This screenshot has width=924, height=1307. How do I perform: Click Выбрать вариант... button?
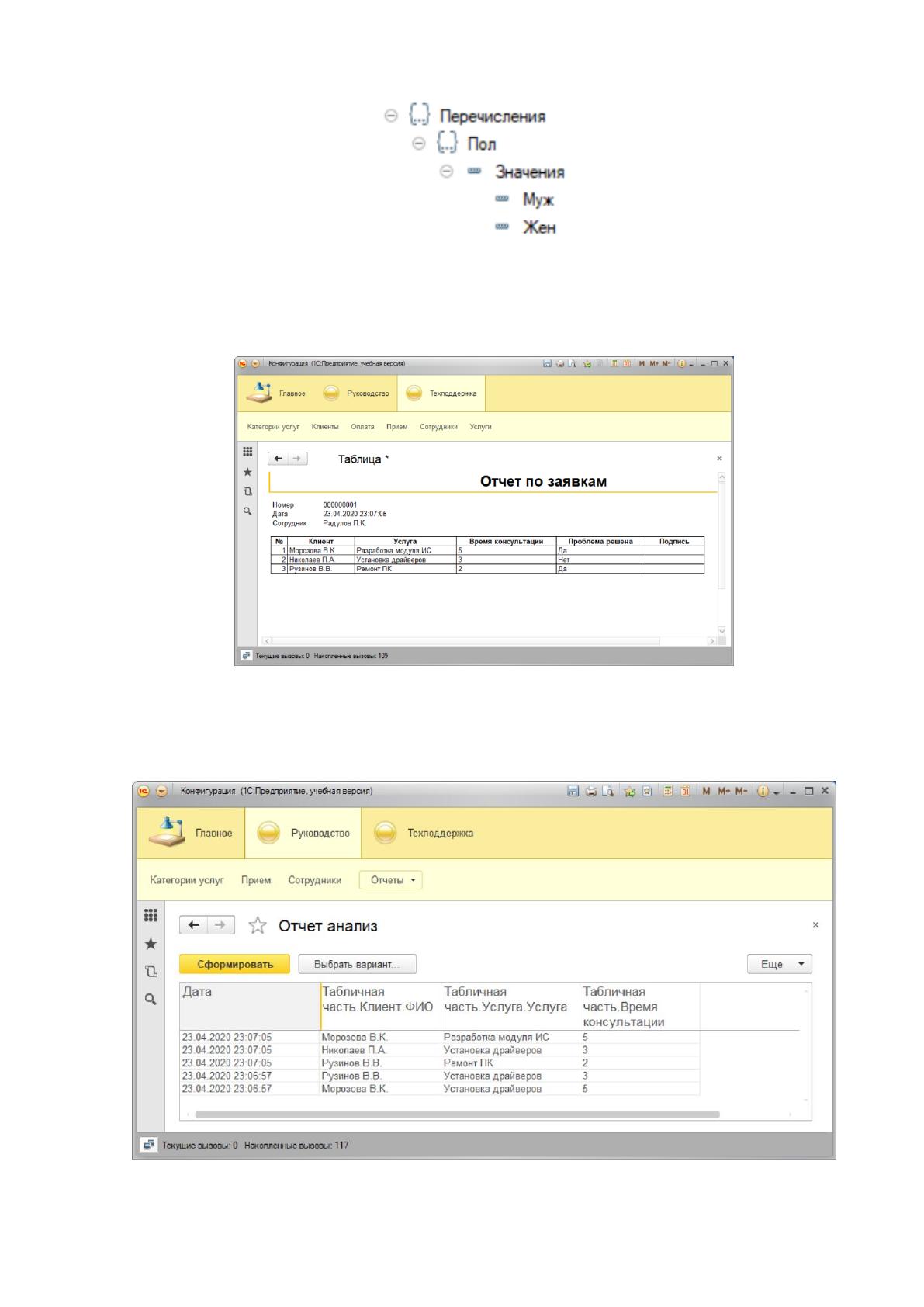(x=357, y=964)
